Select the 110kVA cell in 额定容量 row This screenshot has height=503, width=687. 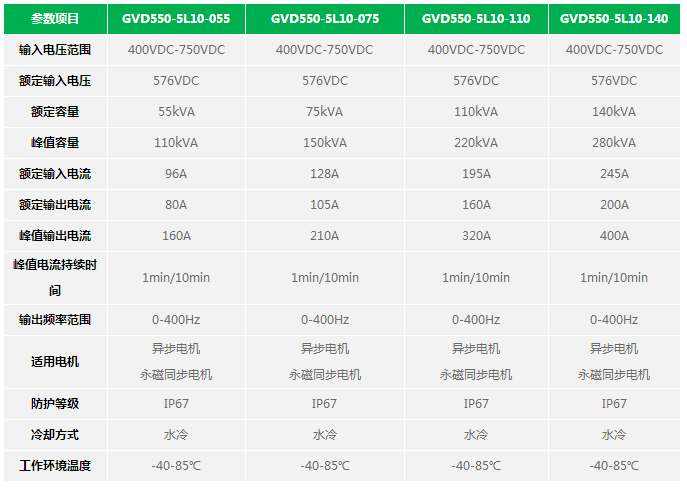click(x=476, y=112)
